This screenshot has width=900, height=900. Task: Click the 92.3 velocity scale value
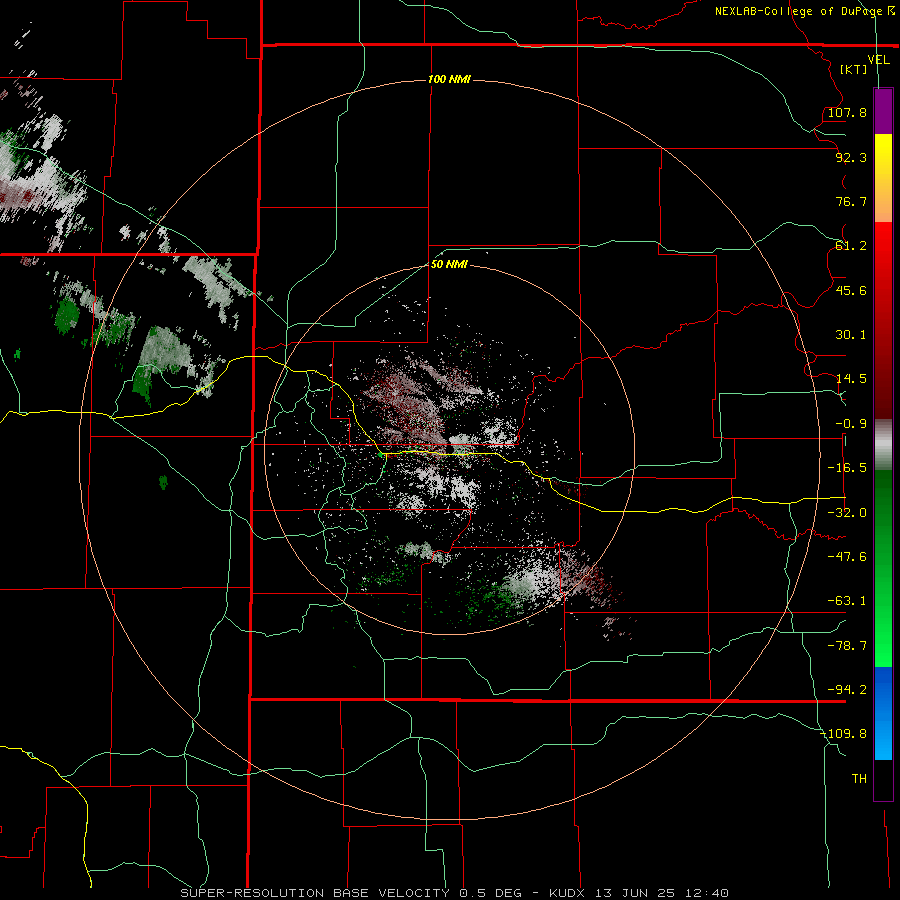click(851, 157)
